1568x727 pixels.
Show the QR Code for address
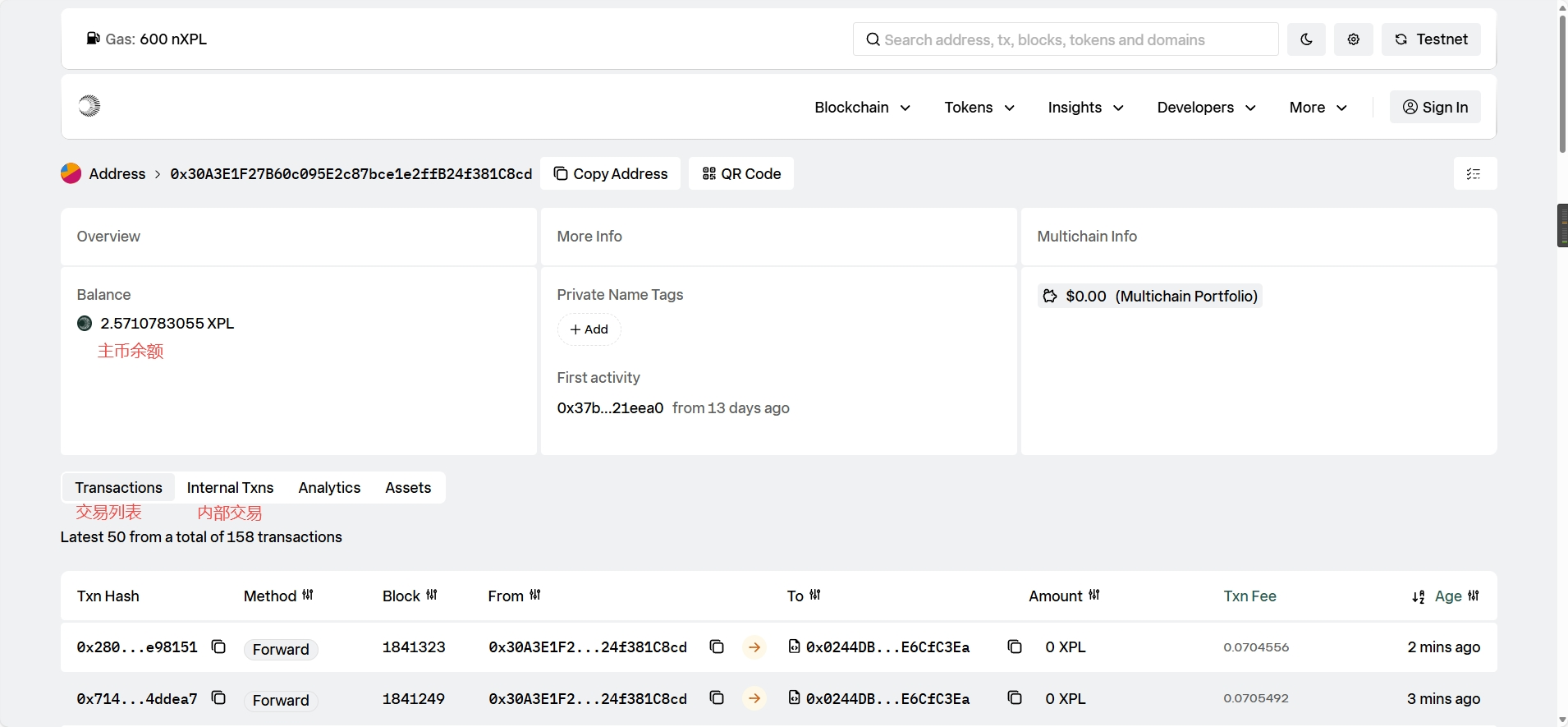tap(741, 174)
